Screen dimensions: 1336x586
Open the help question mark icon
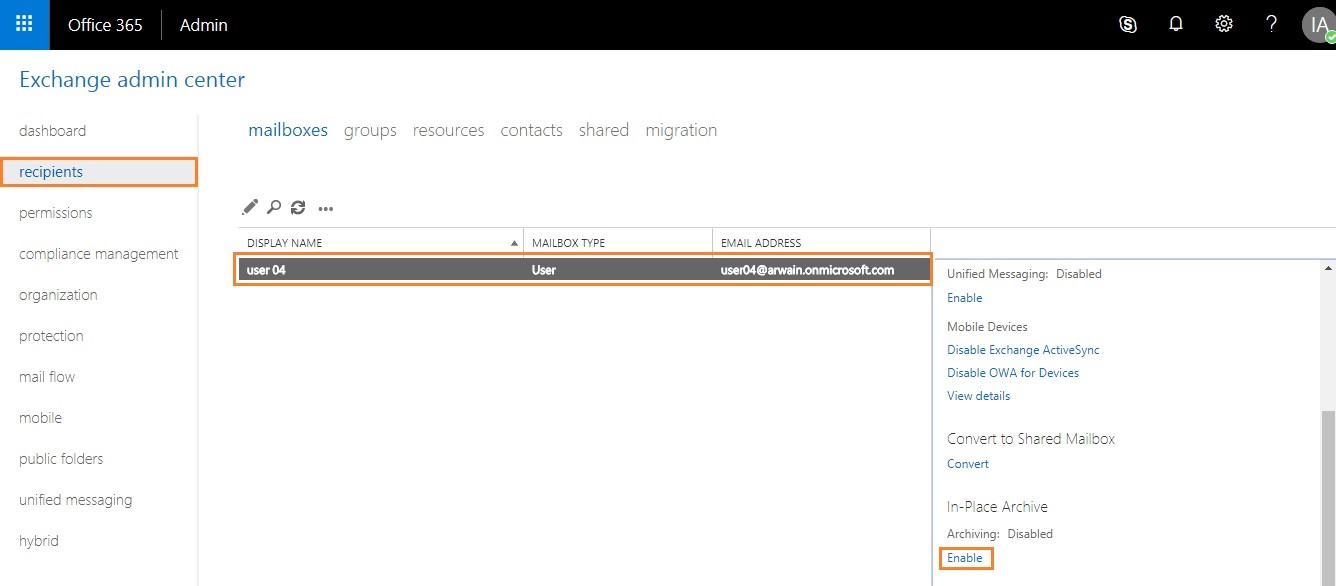[x=1271, y=24]
